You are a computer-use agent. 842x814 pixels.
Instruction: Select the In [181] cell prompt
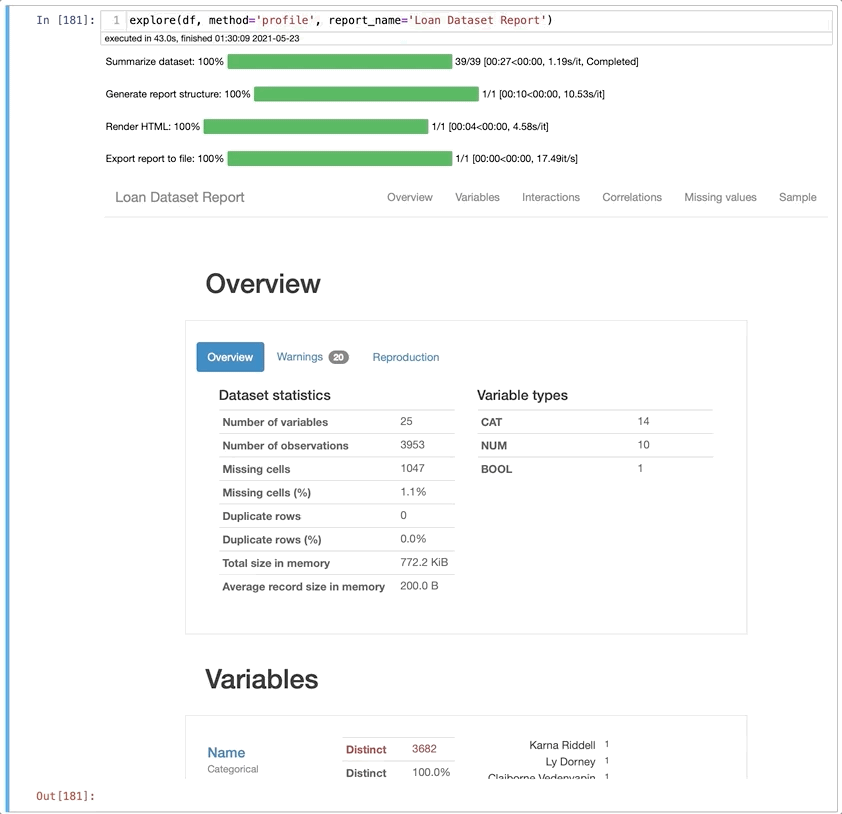[x=66, y=20]
